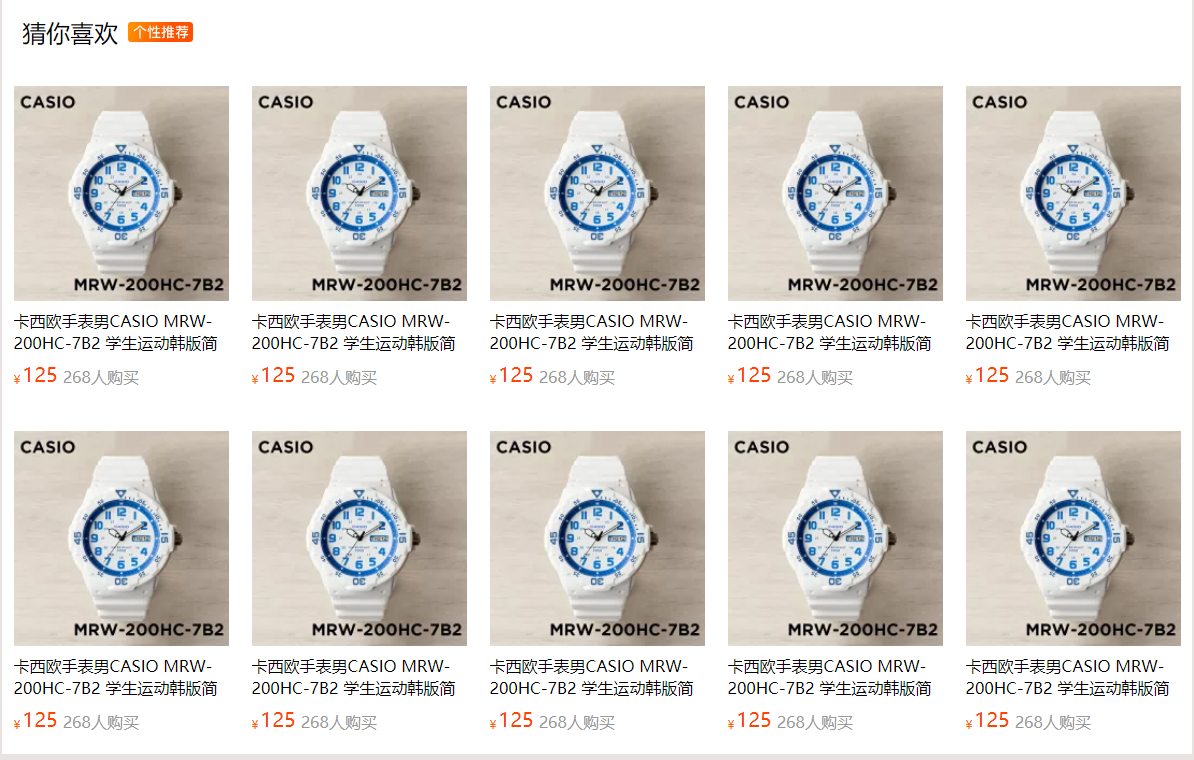Click 268人购买 text under third bottom-row watch
The width and height of the screenshot is (1194, 760).
pos(576,722)
